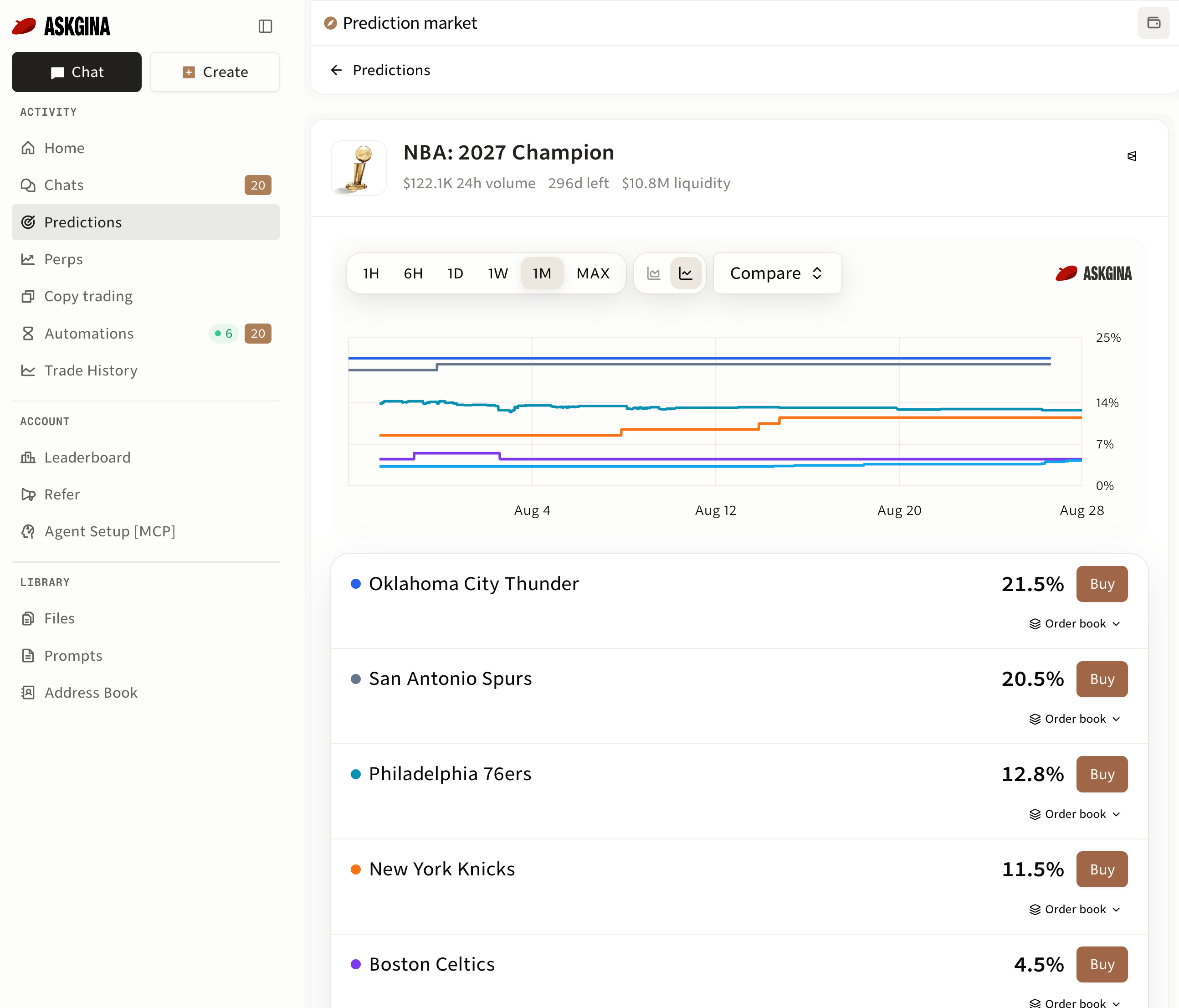Viewport: 1179px width, 1008px height.
Task: Buy Philadelphia 76ers
Action: tap(1102, 774)
